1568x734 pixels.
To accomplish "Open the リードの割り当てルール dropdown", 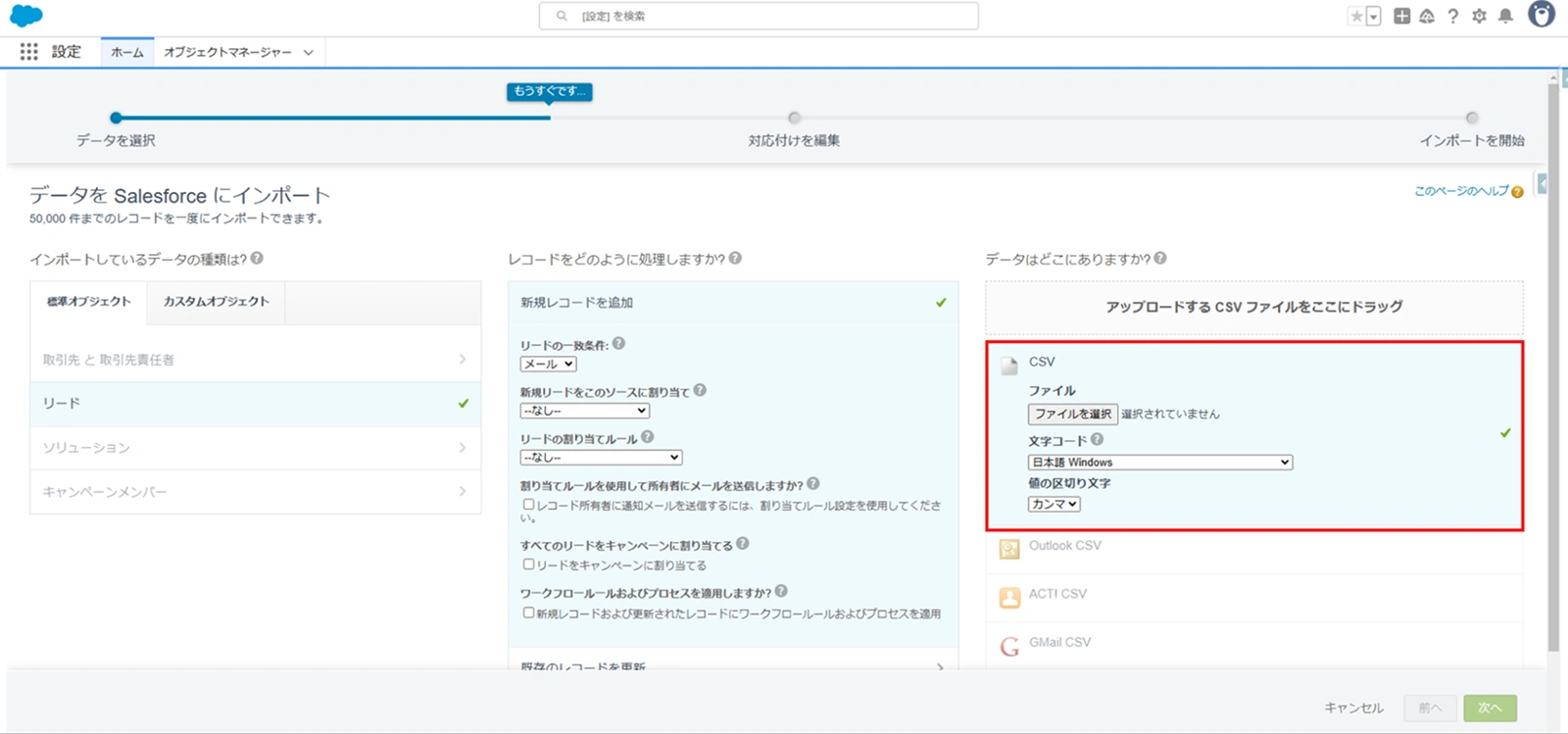I will click(x=601, y=458).
